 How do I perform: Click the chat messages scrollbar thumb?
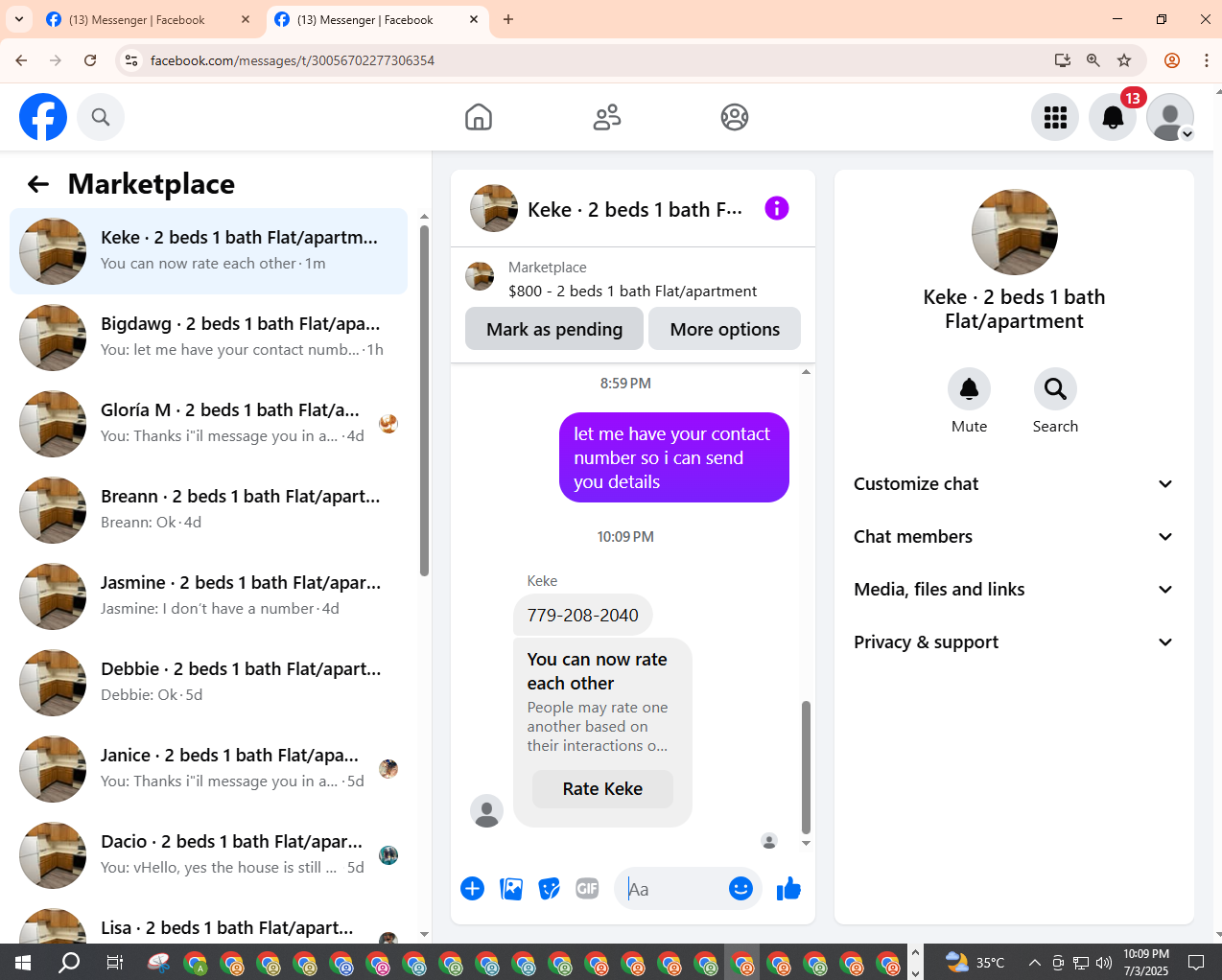[806, 767]
